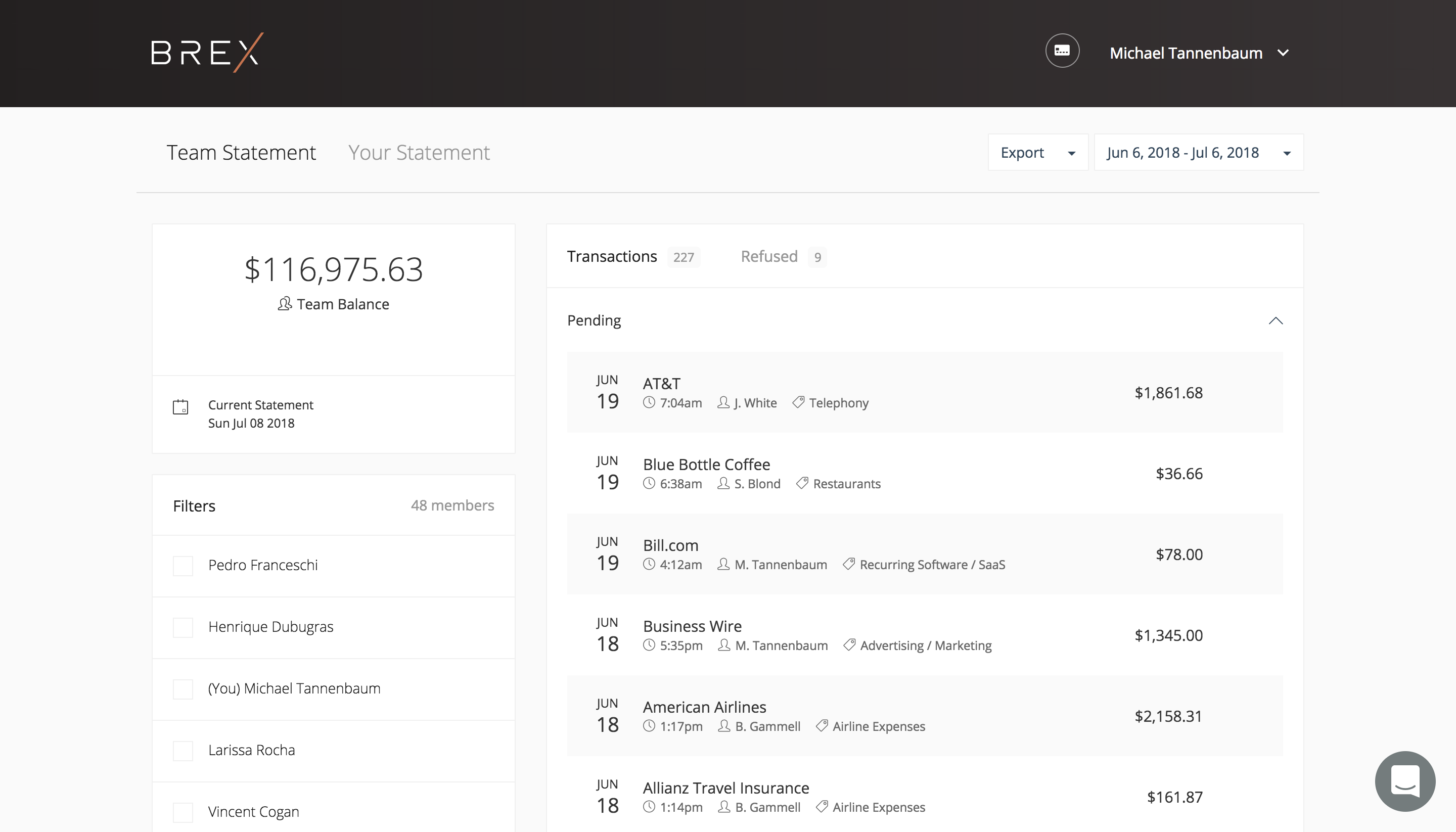Click the Brex logo
This screenshot has width=1456, height=832.
[207, 53]
